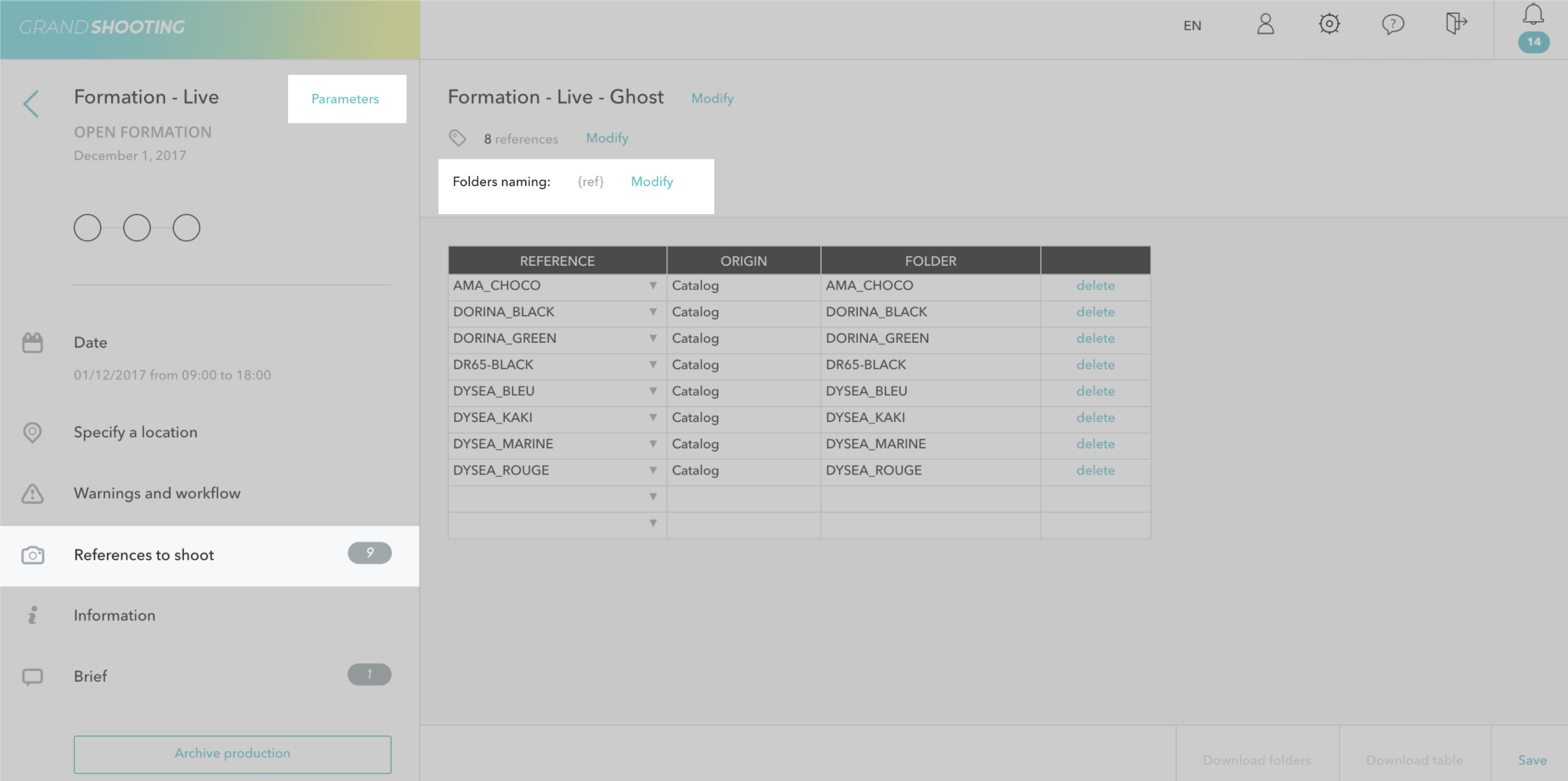Select the second workflow step circle

(137, 228)
